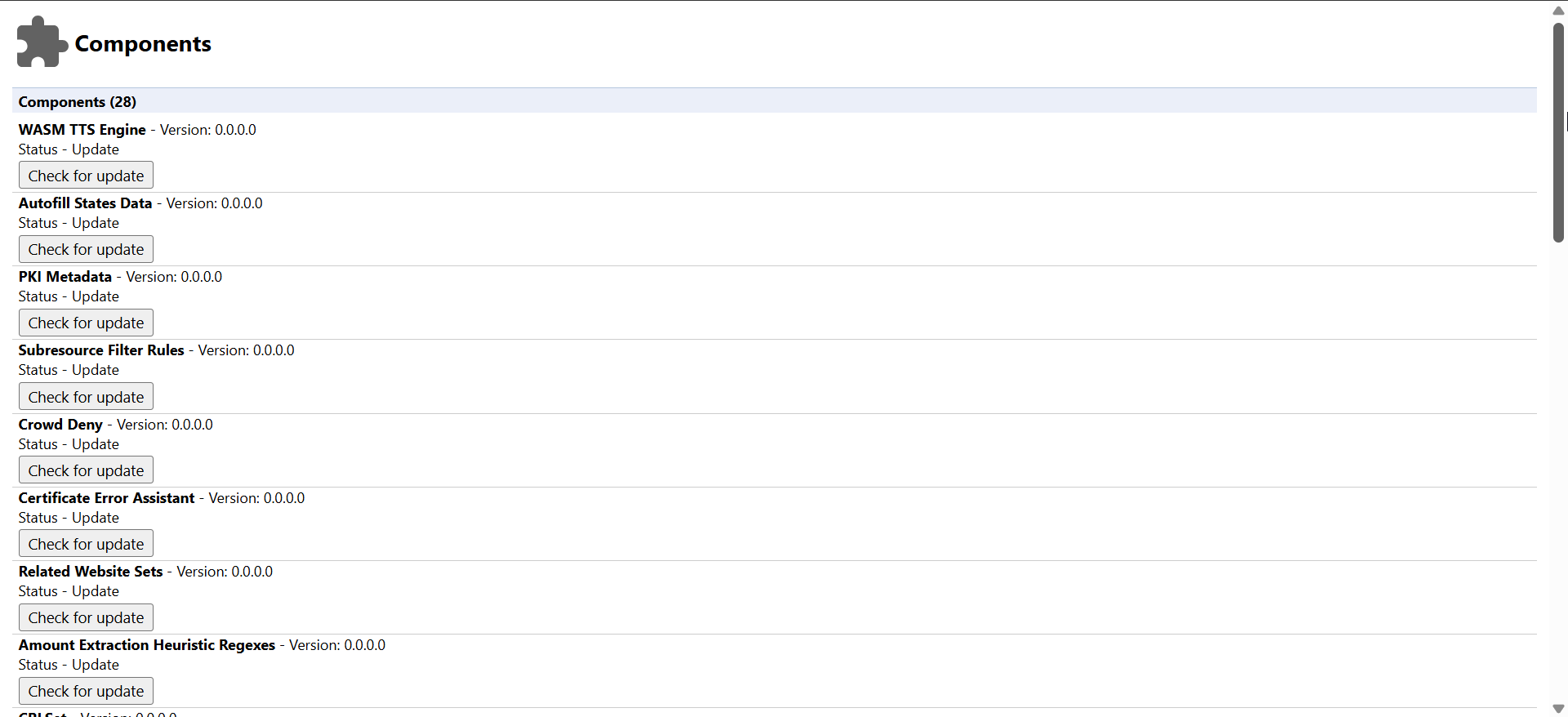Screen dimensions: 1568x717
Task: Click the Related Website Sets name
Action: click(x=91, y=572)
